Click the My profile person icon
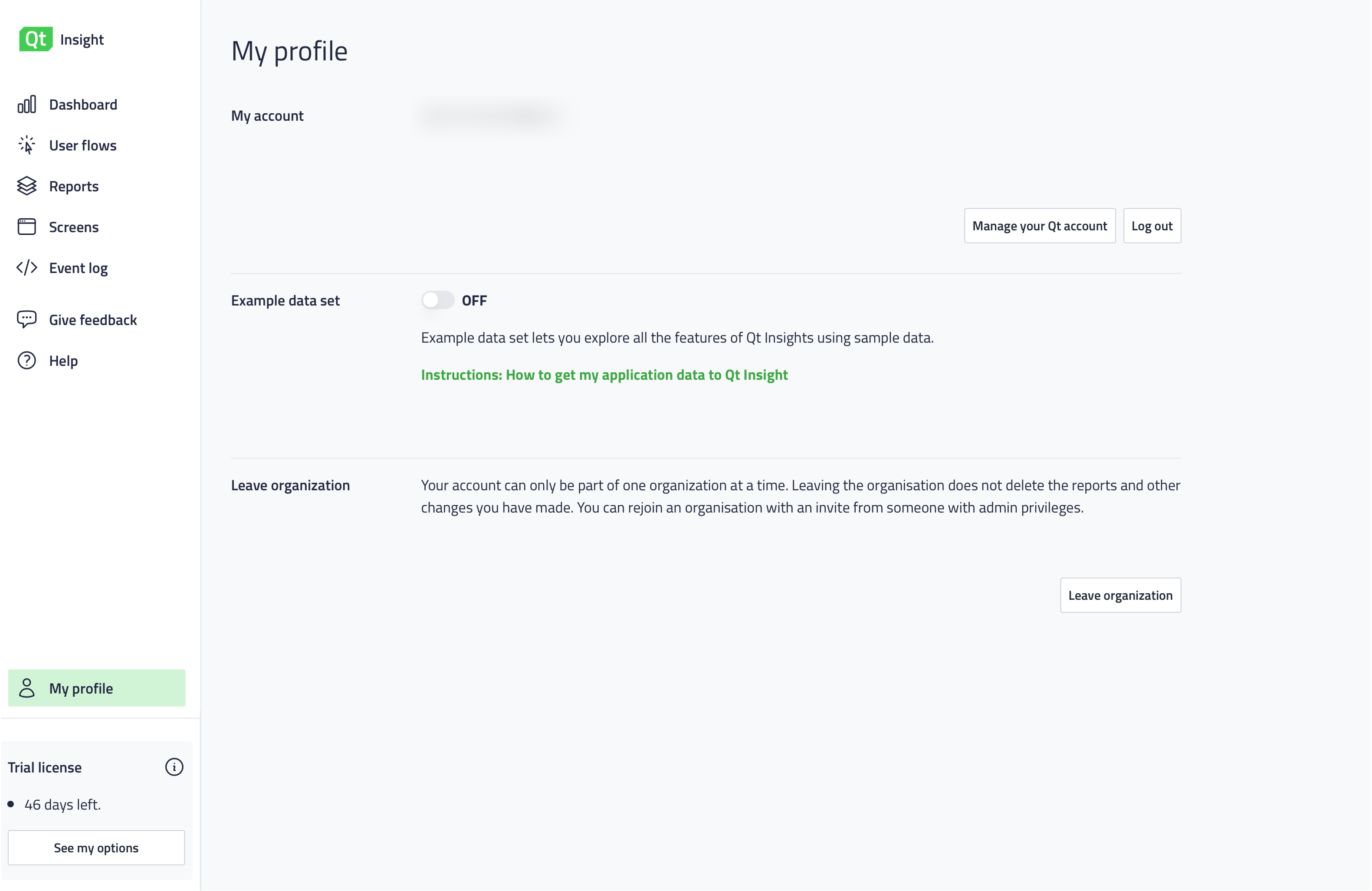This screenshot has width=1372, height=891. pos(26,688)
